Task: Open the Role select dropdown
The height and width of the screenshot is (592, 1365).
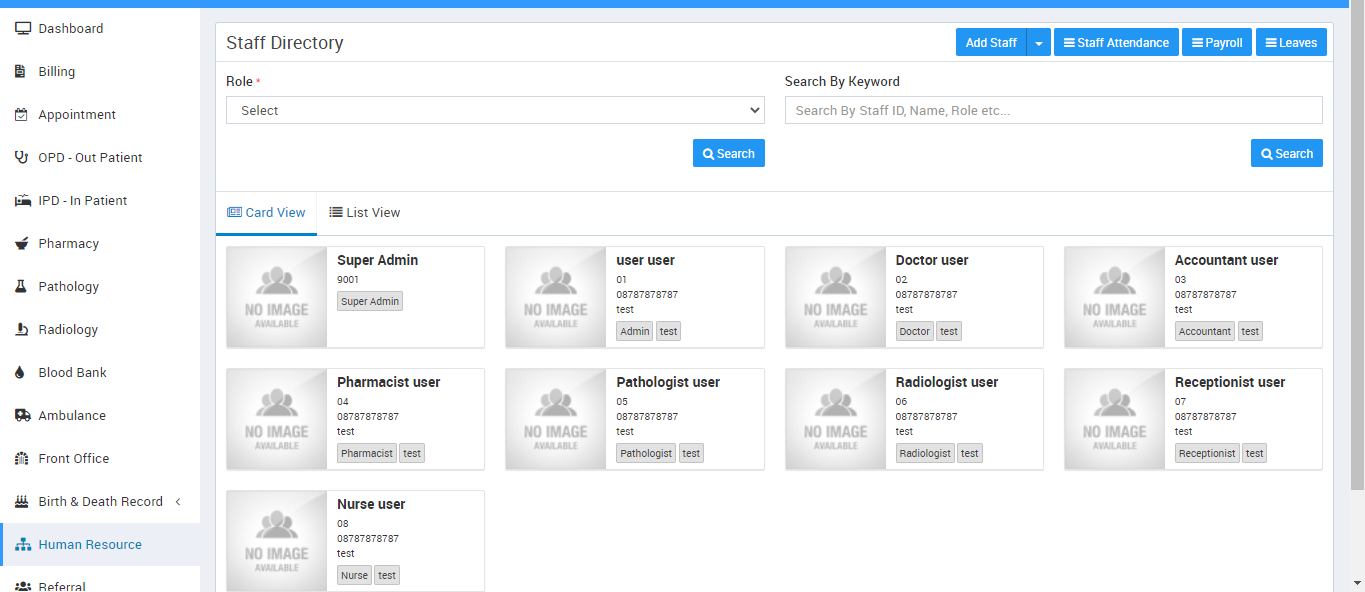Action: pyautogui.click(x=495, y=110)
